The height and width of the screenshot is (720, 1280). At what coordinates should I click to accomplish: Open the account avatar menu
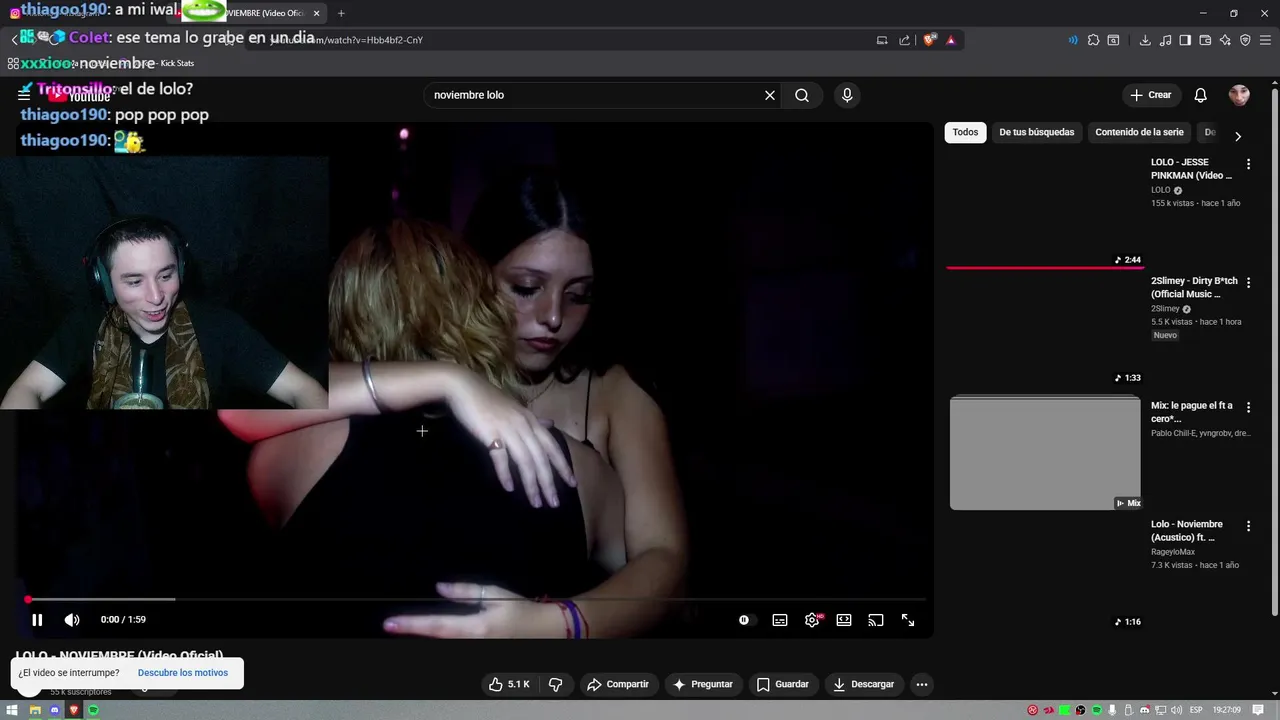pos(1239,95)
